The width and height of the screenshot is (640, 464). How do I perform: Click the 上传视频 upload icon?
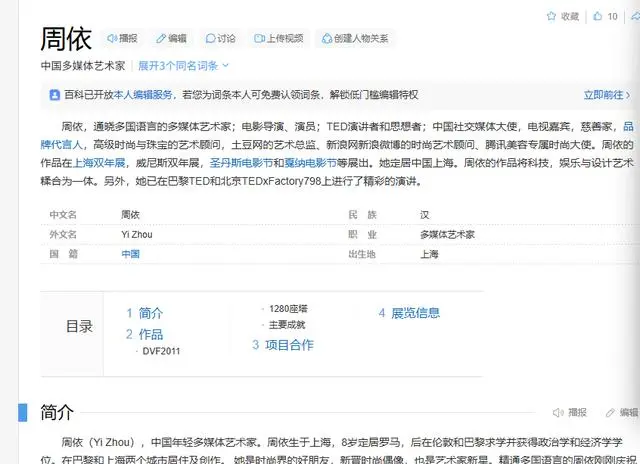pyautogui.click(x=258, y=39)
